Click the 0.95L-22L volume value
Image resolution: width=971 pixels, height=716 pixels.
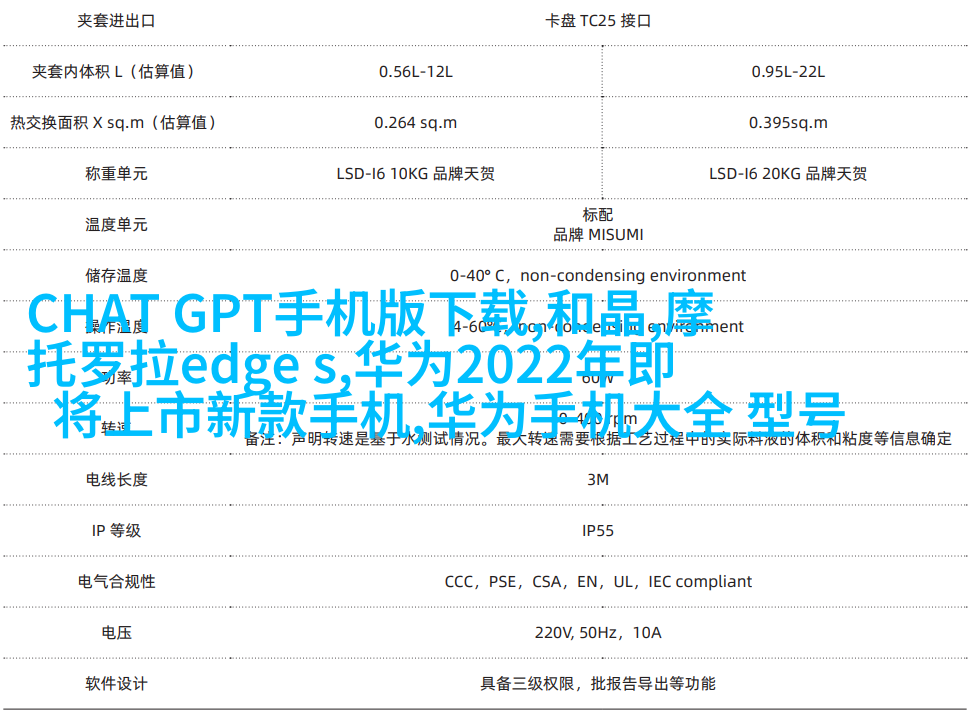tap(788, 72)
